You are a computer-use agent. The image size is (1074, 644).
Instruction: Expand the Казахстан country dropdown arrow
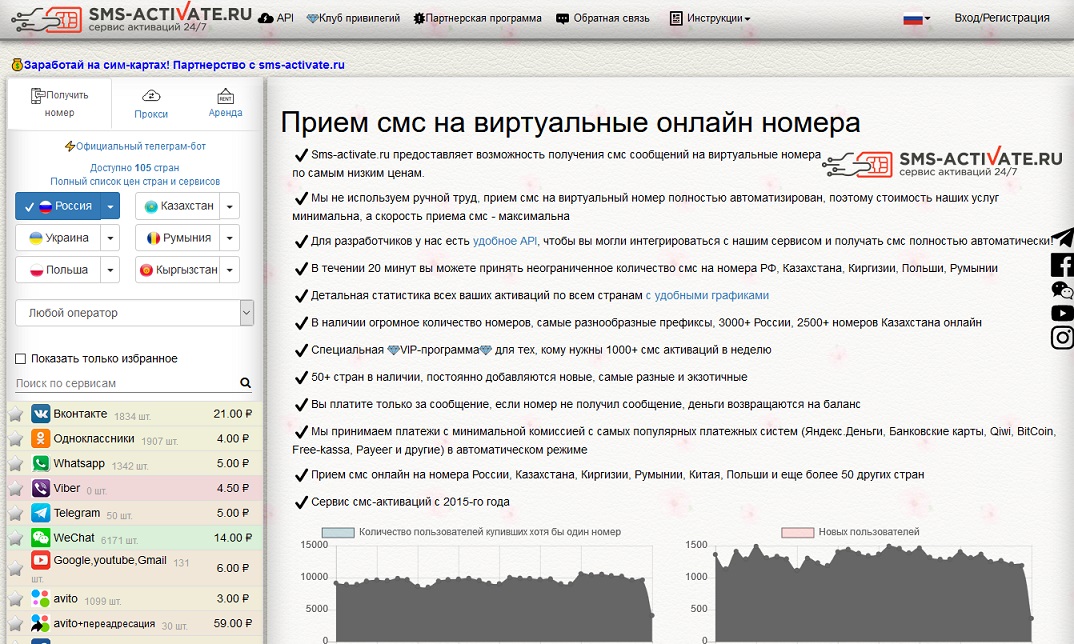click(x=229, y=206)
